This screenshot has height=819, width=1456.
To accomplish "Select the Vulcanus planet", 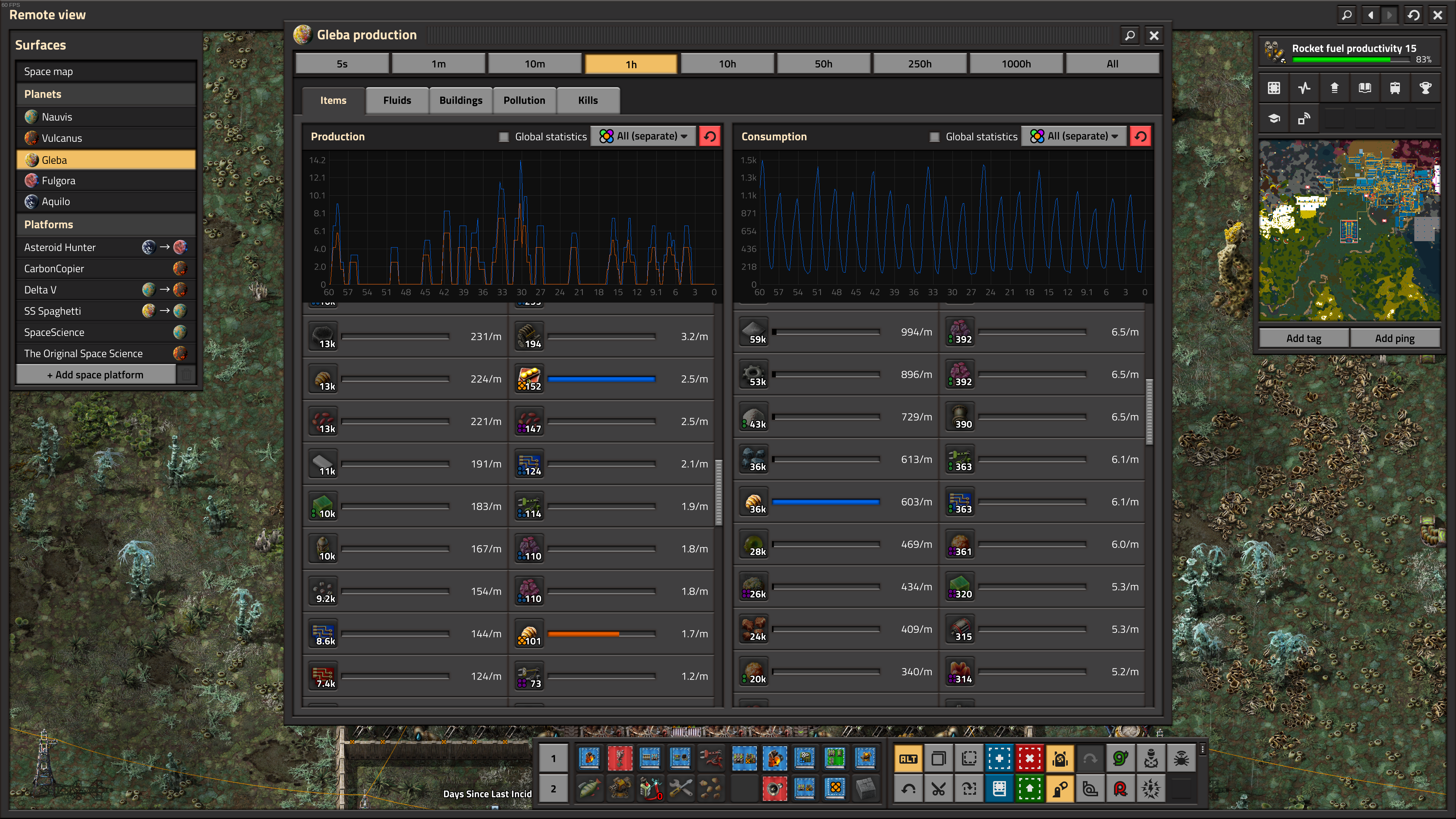I will pos(106,138).
